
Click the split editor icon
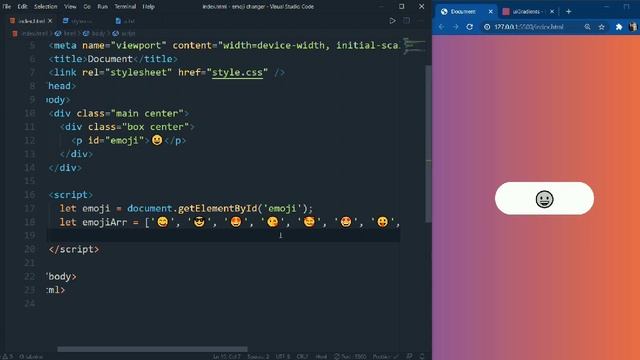pyautogui.click(x=407, y=21)
